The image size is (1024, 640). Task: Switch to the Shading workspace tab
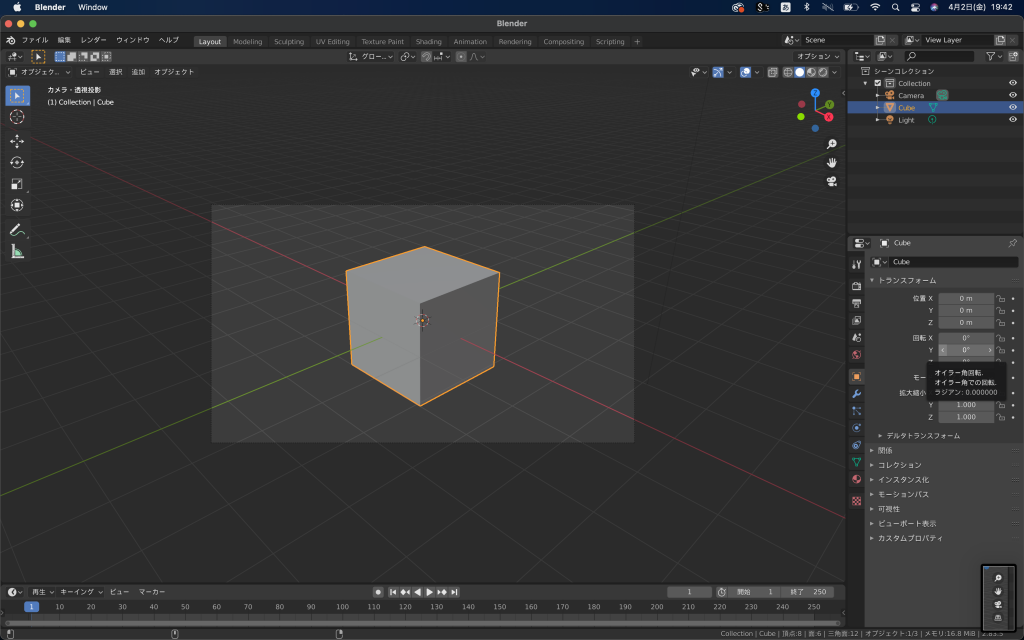click(x=428, y=42)
